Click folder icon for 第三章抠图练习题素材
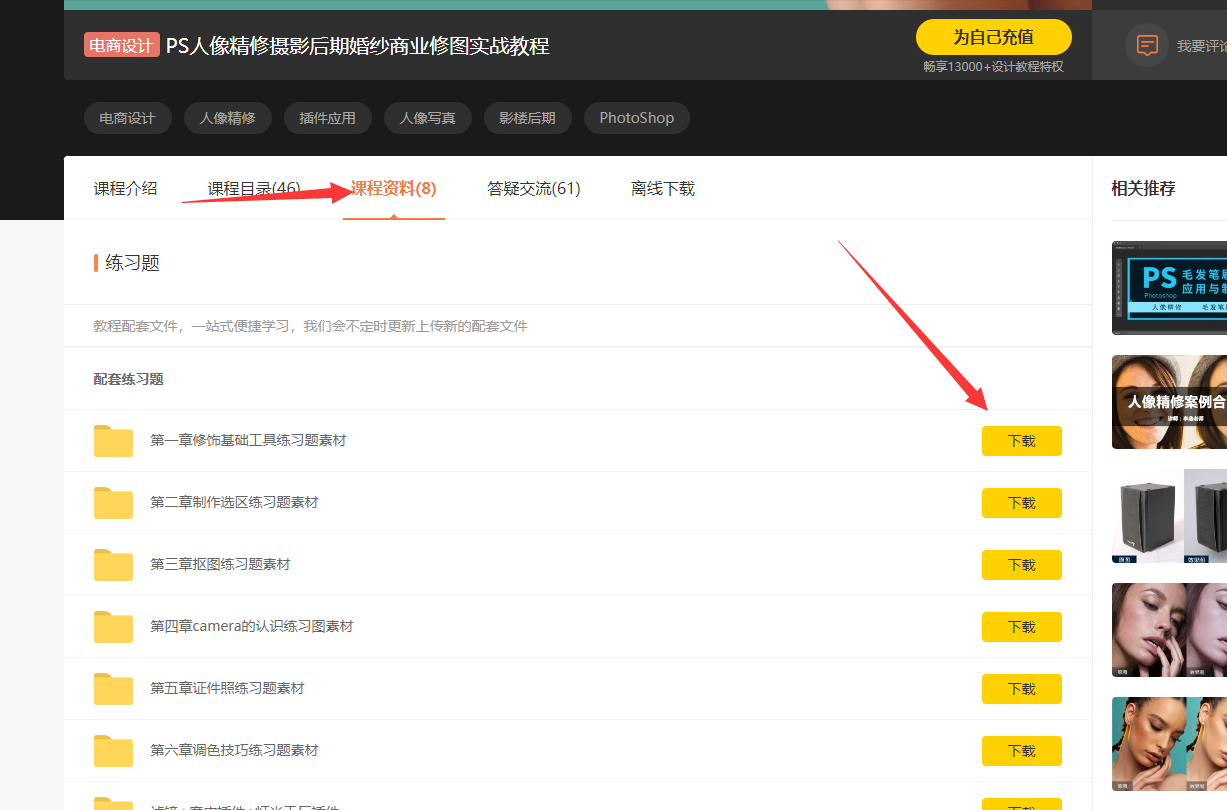This screenshot has height=810, width=1227. coord(113,565)
